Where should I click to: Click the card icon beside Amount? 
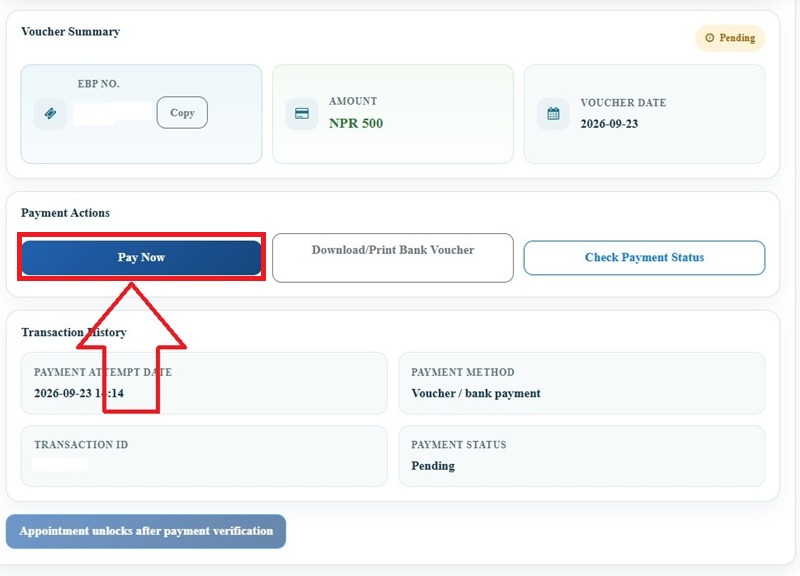(x=302, y=113)
